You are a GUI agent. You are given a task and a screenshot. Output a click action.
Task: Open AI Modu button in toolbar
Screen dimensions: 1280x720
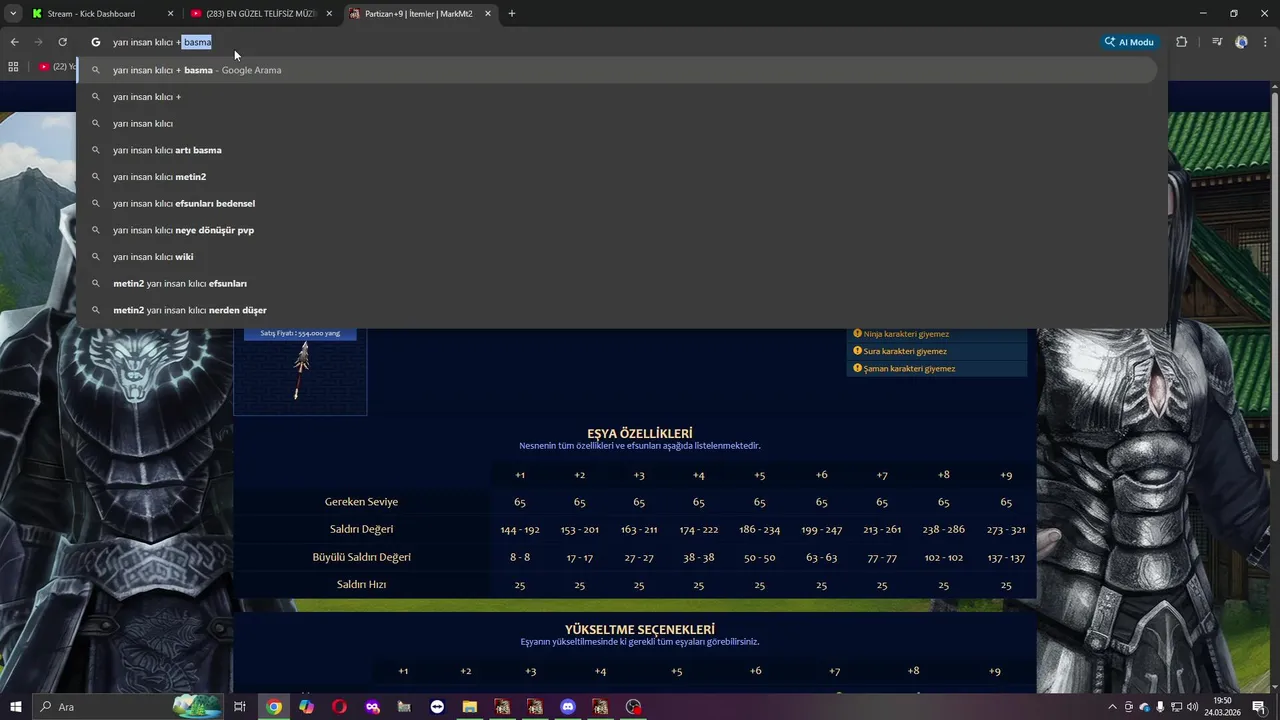tap(1129, 42)
